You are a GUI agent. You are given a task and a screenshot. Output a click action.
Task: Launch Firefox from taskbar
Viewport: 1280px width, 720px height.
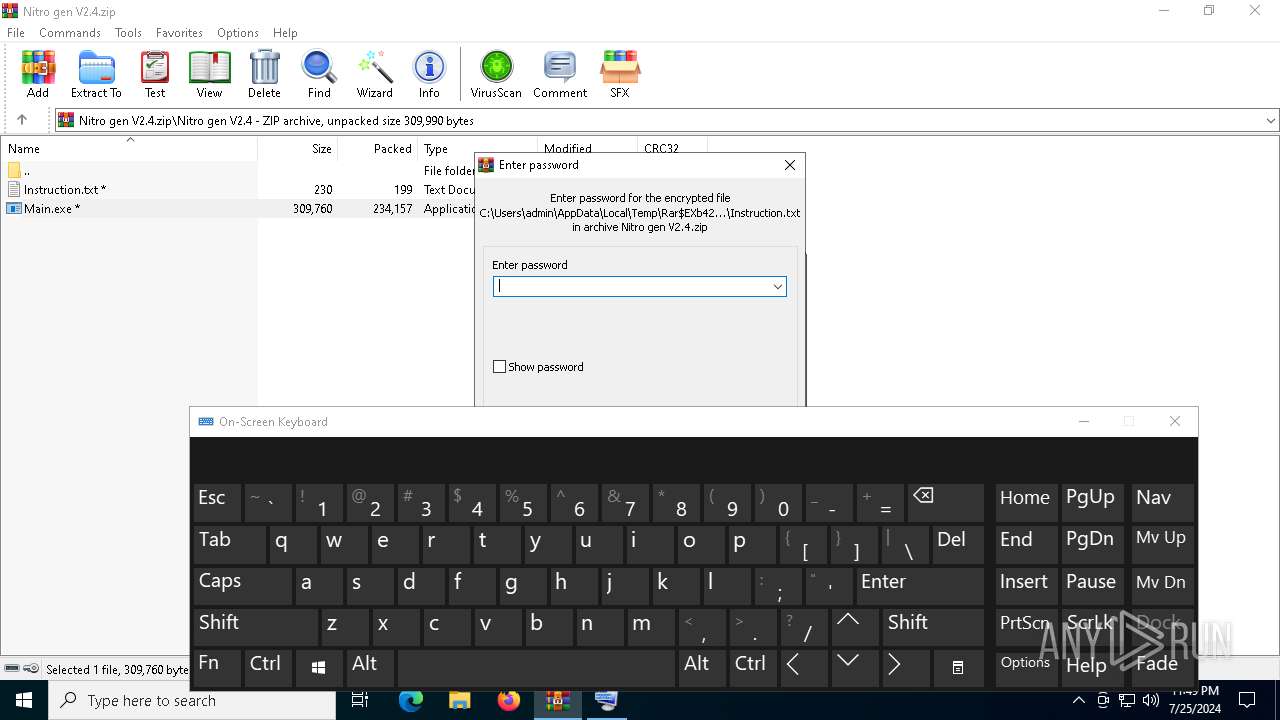pos(508,700)
